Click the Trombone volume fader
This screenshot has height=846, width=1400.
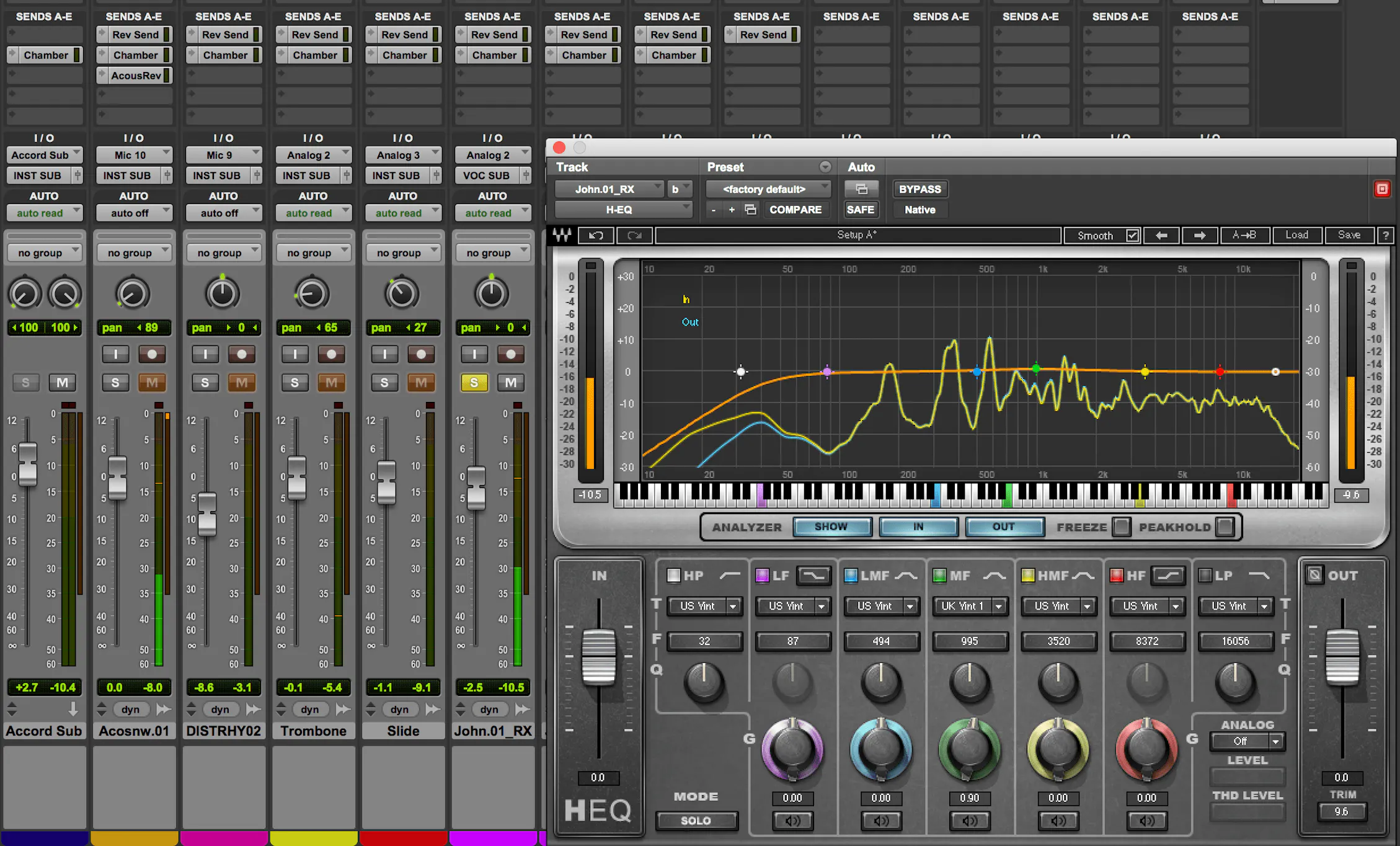pyautogui.click(x=297, y=478)
